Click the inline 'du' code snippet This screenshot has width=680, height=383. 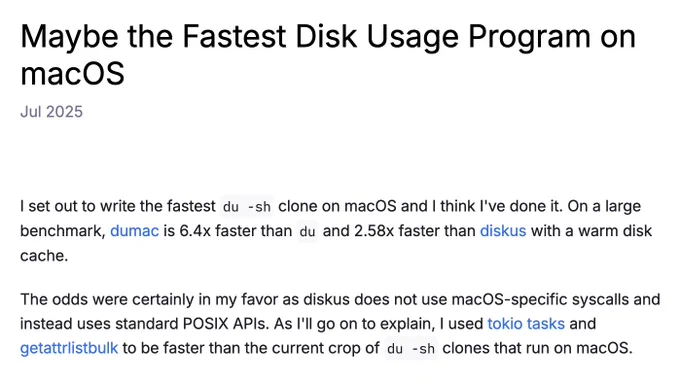(307, 231)
